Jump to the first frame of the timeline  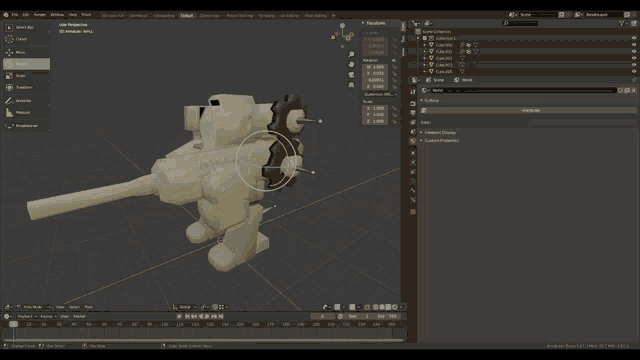187,316
